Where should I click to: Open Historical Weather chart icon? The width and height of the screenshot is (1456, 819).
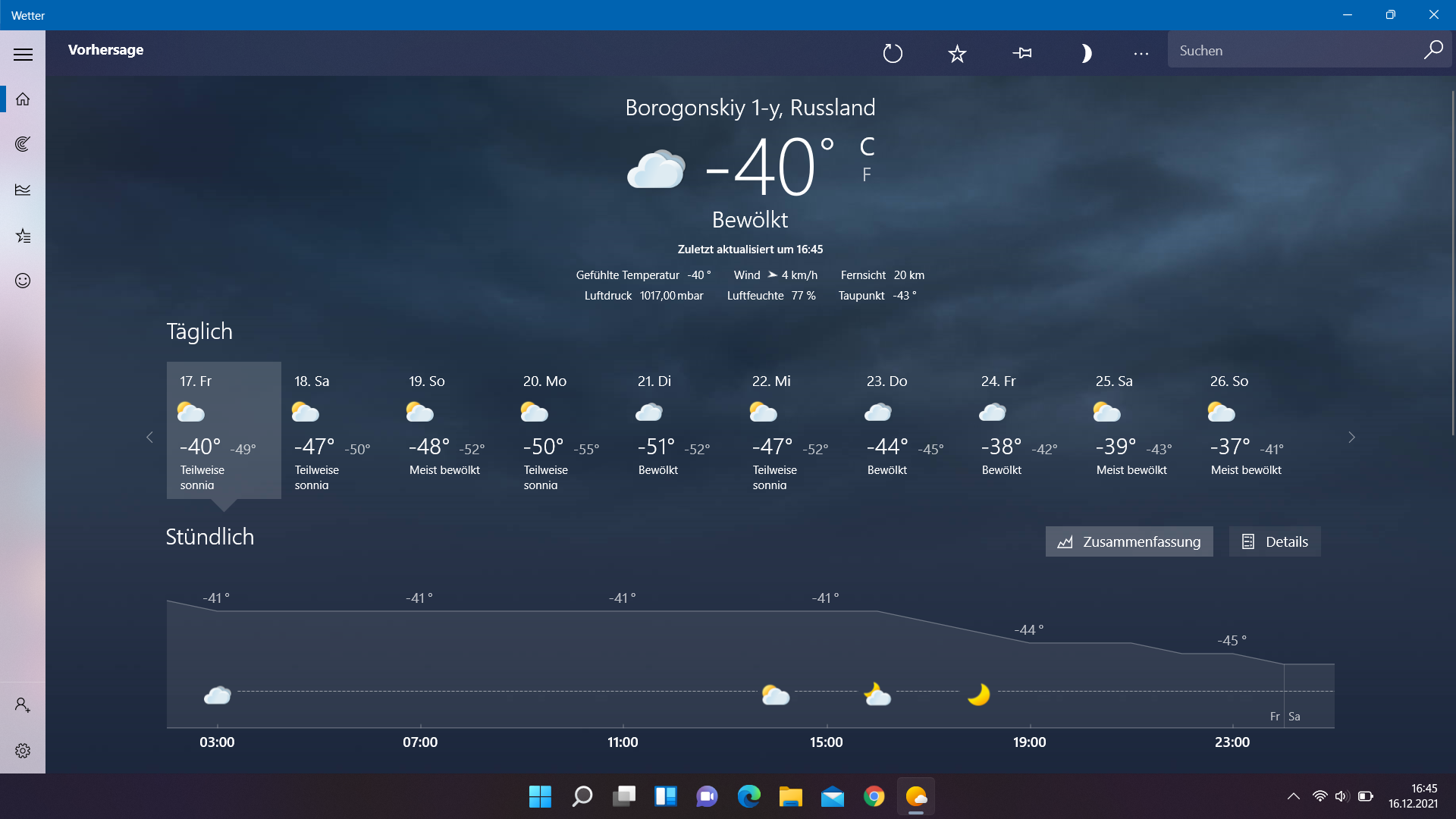click(23, 190)
